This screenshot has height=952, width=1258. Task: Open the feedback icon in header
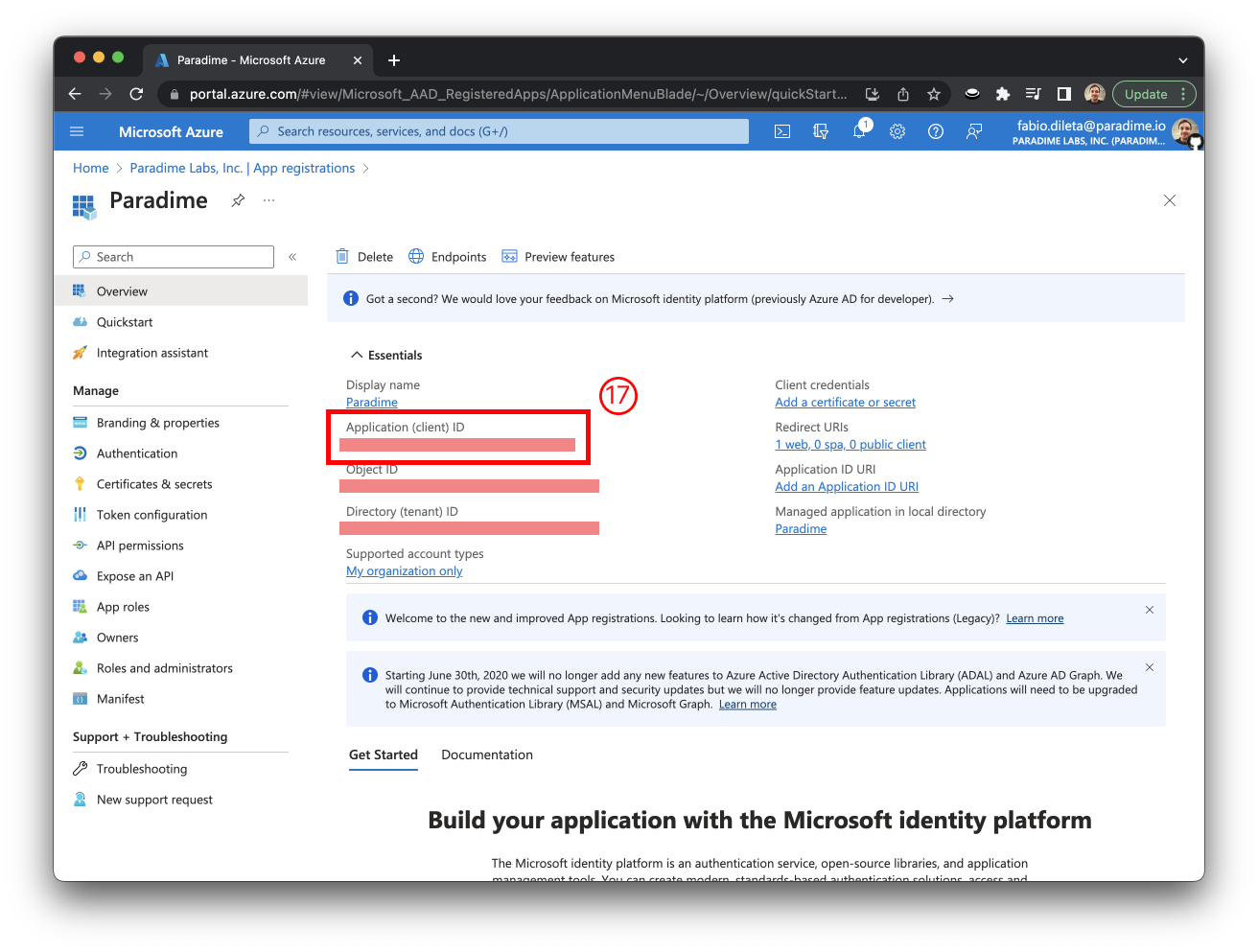coord(974,131)
